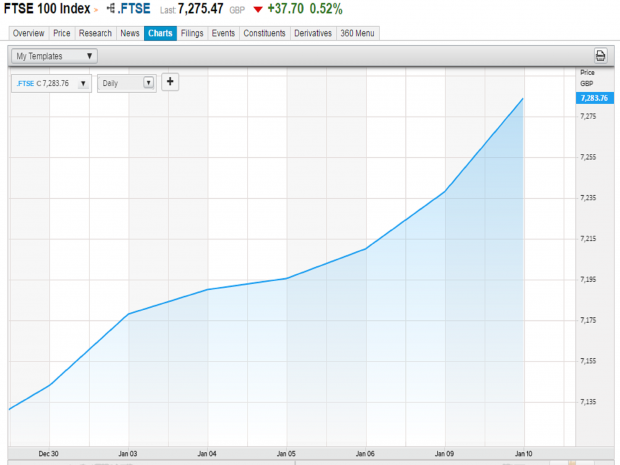The width and height of the screenshot is (620, 465).
Task: Click the red down-triangle price indicator
Action: point(258,9)
